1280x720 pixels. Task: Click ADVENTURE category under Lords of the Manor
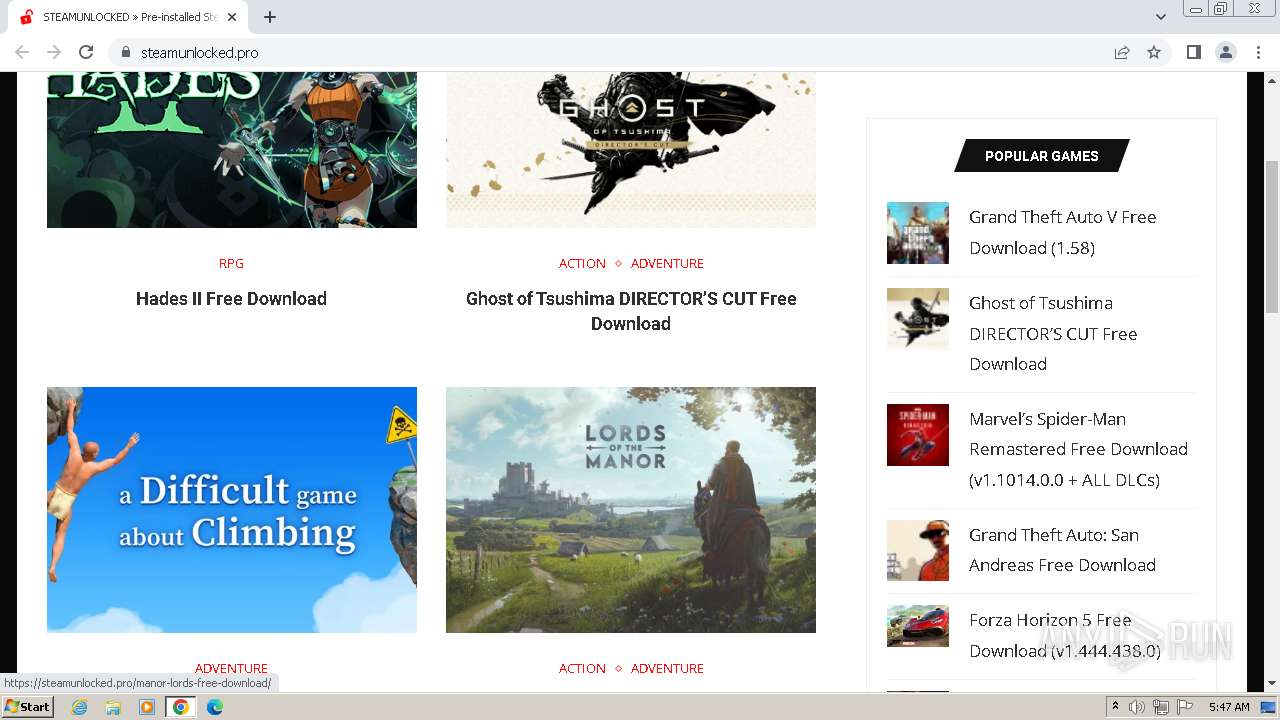pyautogui.click(x=667, y=668)
